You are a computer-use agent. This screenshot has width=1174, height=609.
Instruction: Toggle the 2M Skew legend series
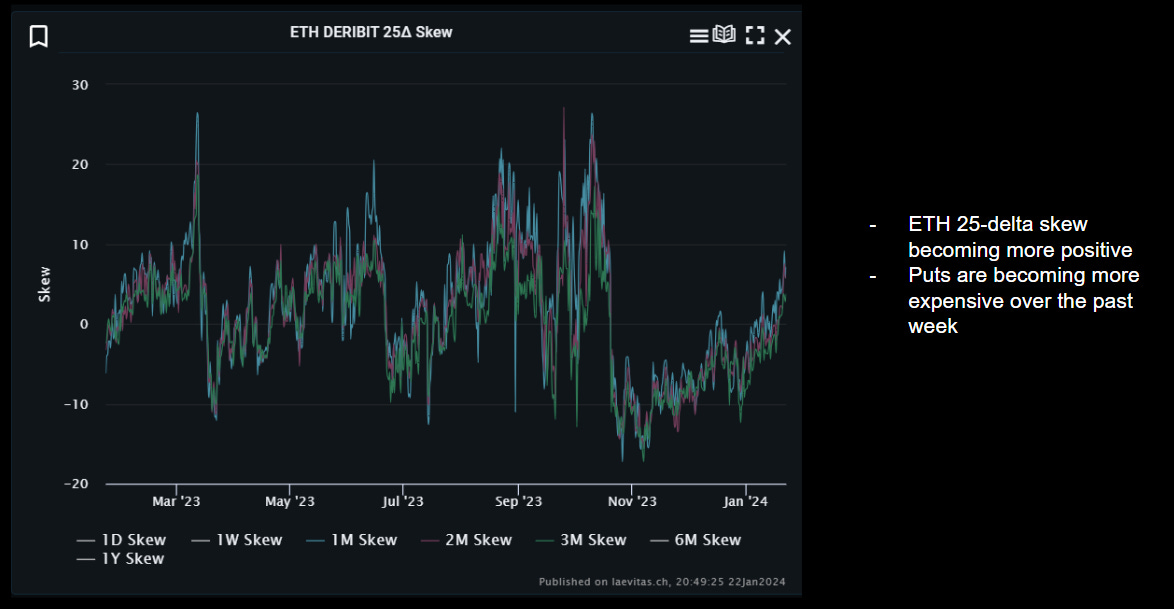coord(466,540)
